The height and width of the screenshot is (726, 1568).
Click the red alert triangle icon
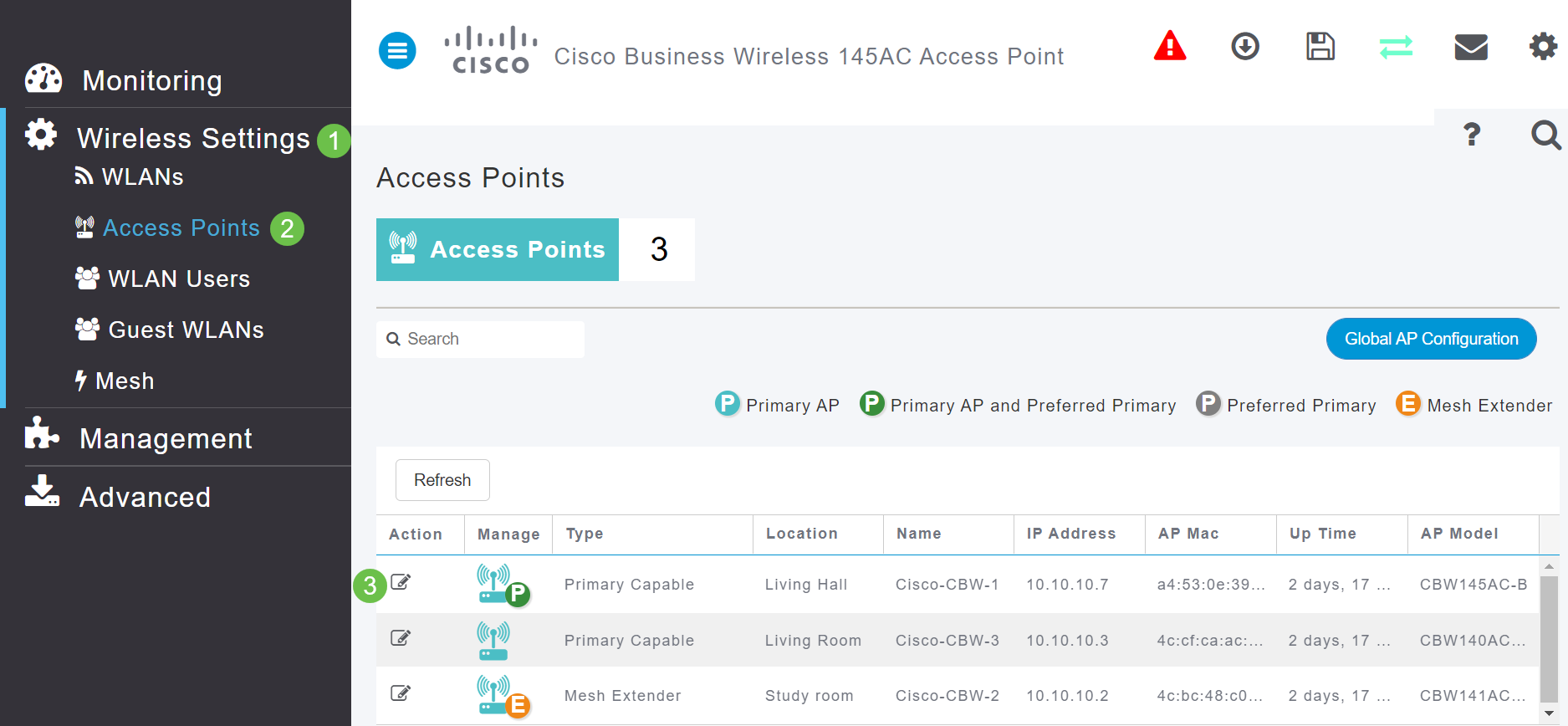point(1168,46)
